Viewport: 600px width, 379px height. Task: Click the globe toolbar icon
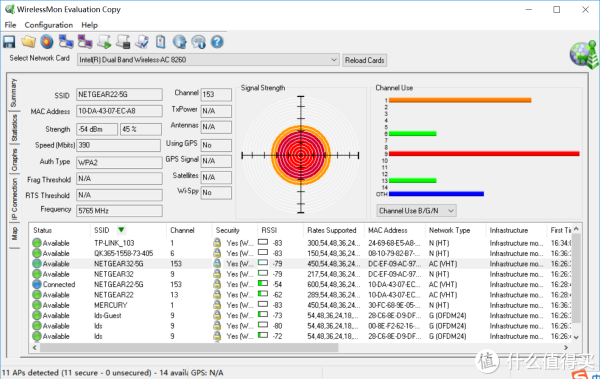click(179, 42)
